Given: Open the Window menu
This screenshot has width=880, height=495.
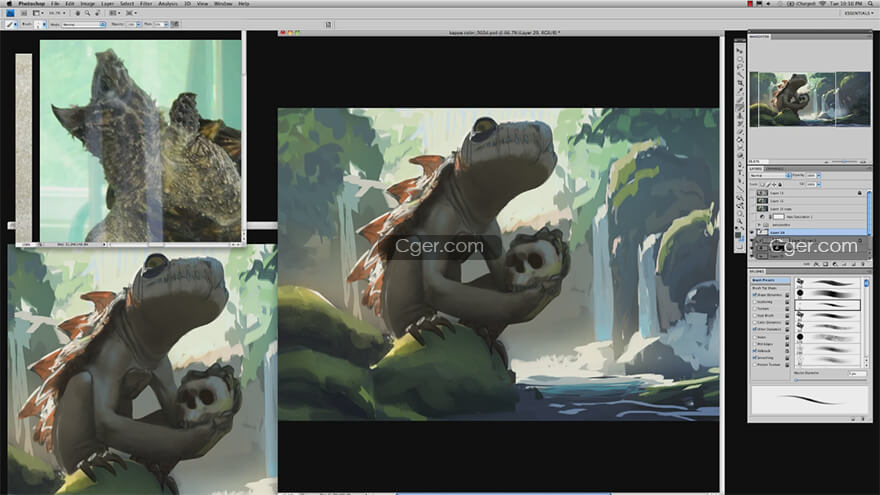Looking at the screenshot, I should (223, 3).
